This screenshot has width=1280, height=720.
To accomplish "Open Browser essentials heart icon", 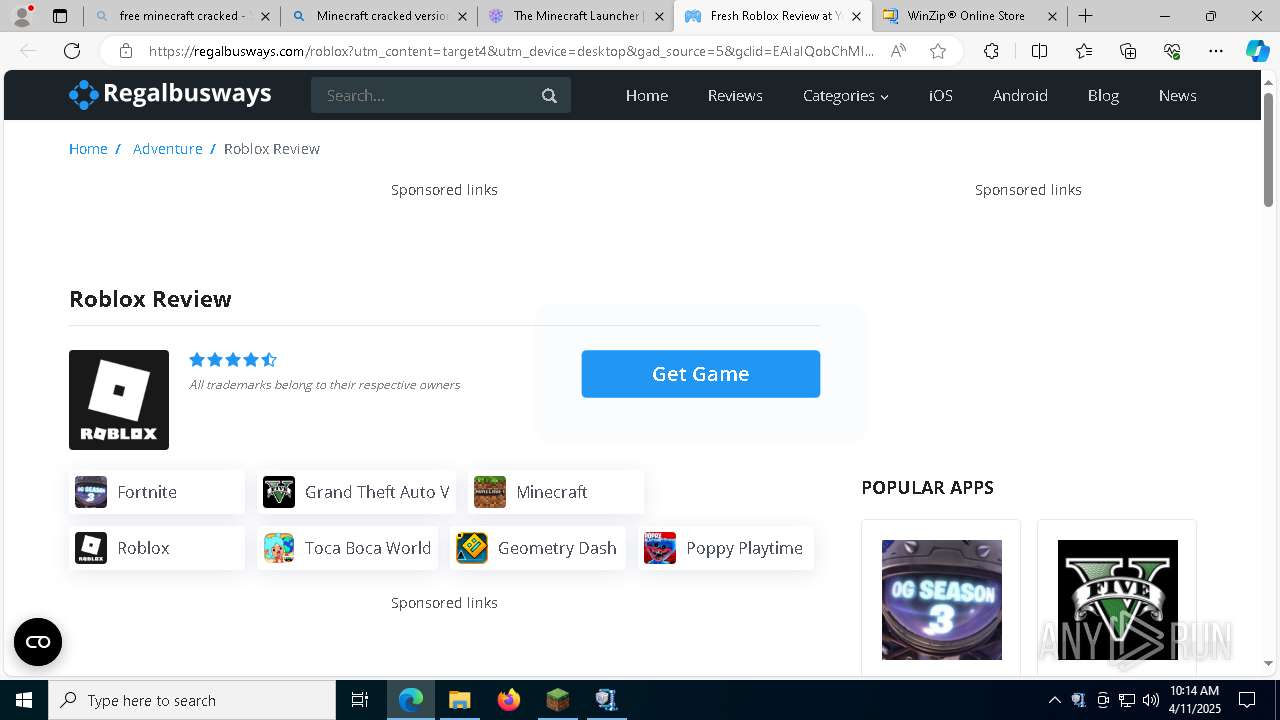I will pos(1172,51).
